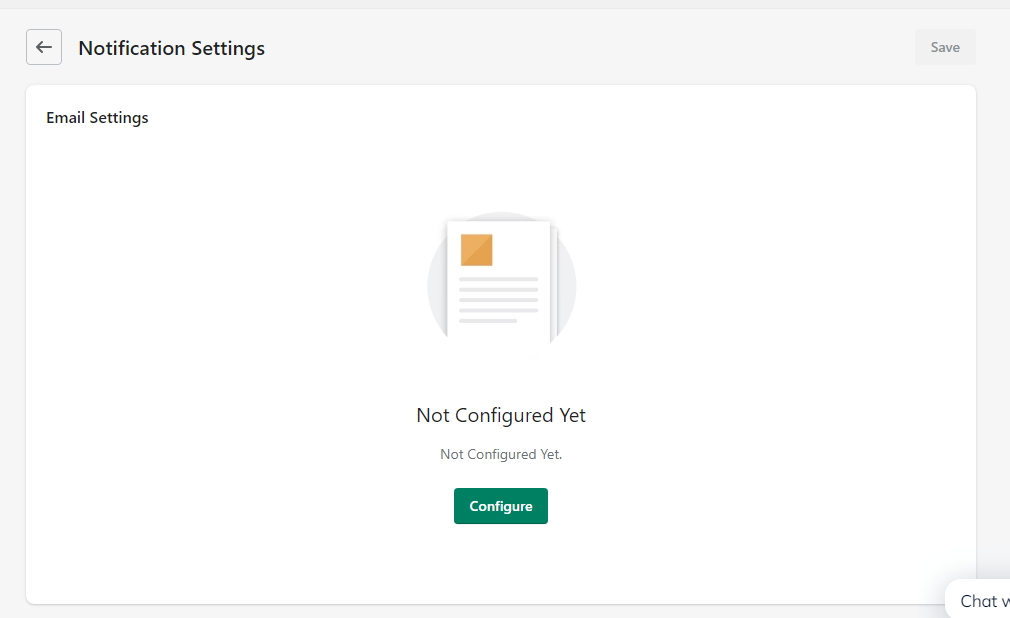Open the Chat widget
The height and width of the screenshot is (618, 1010).
982,601
